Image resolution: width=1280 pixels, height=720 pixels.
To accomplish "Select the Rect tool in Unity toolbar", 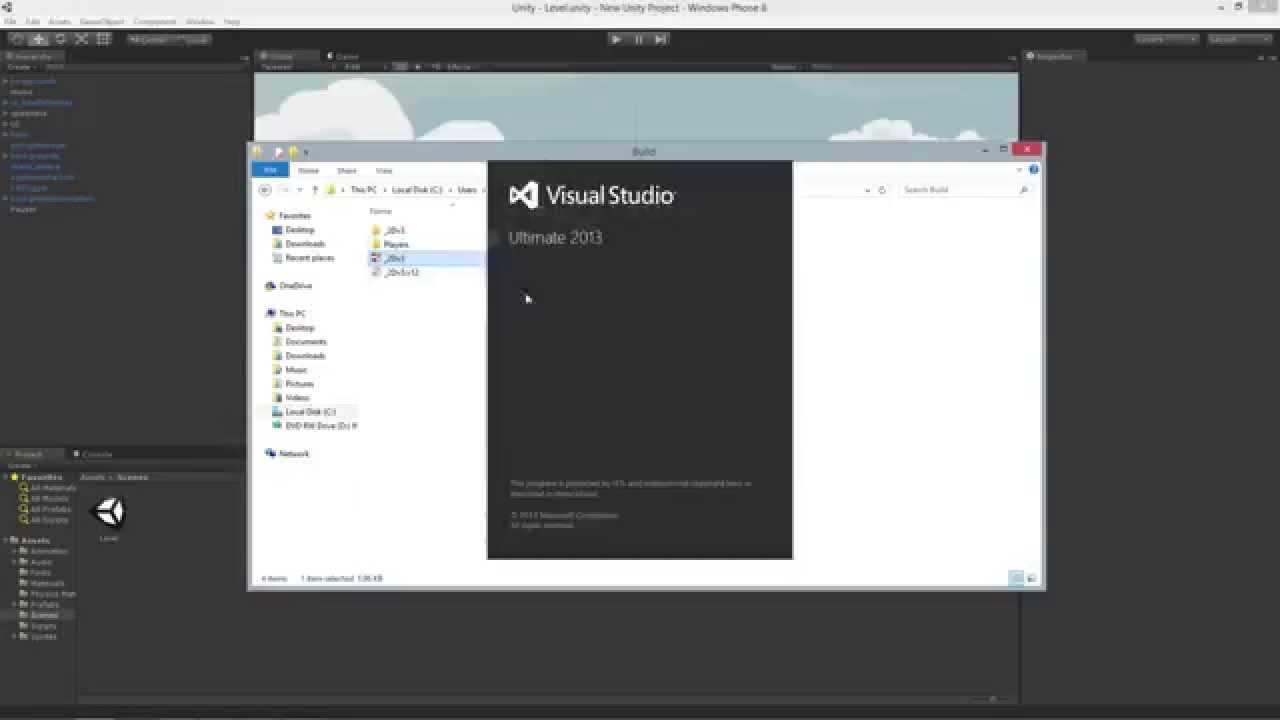I will point(103,39).
